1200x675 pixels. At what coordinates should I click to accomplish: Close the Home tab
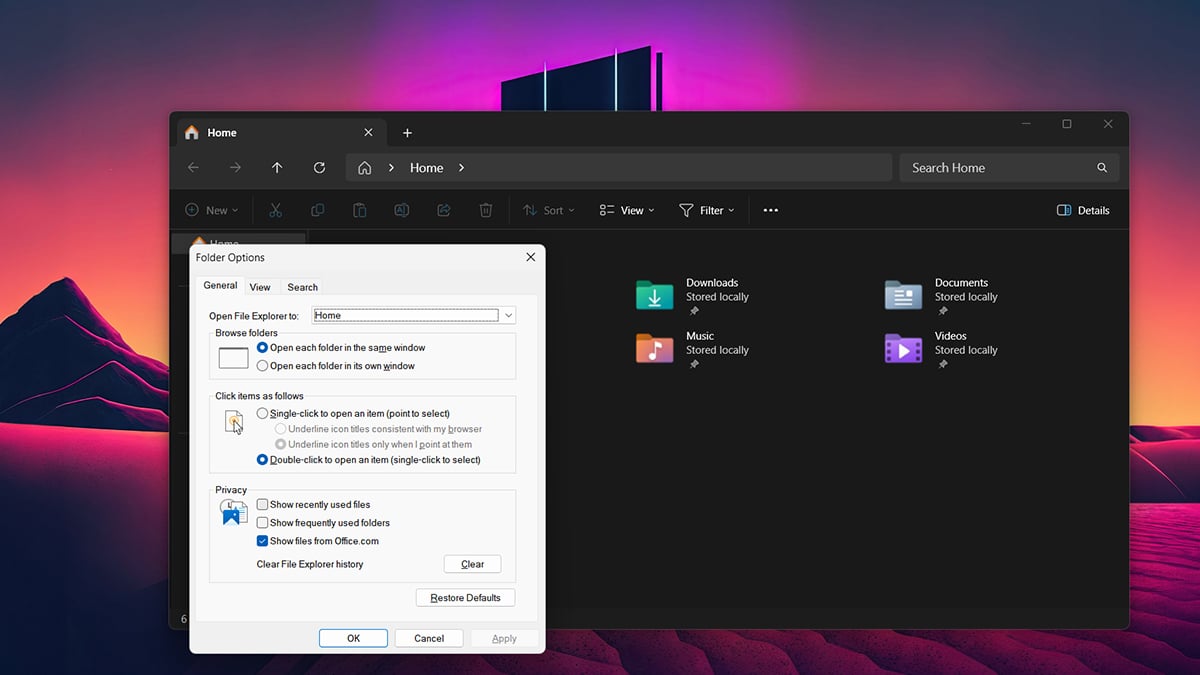point(368,132)
